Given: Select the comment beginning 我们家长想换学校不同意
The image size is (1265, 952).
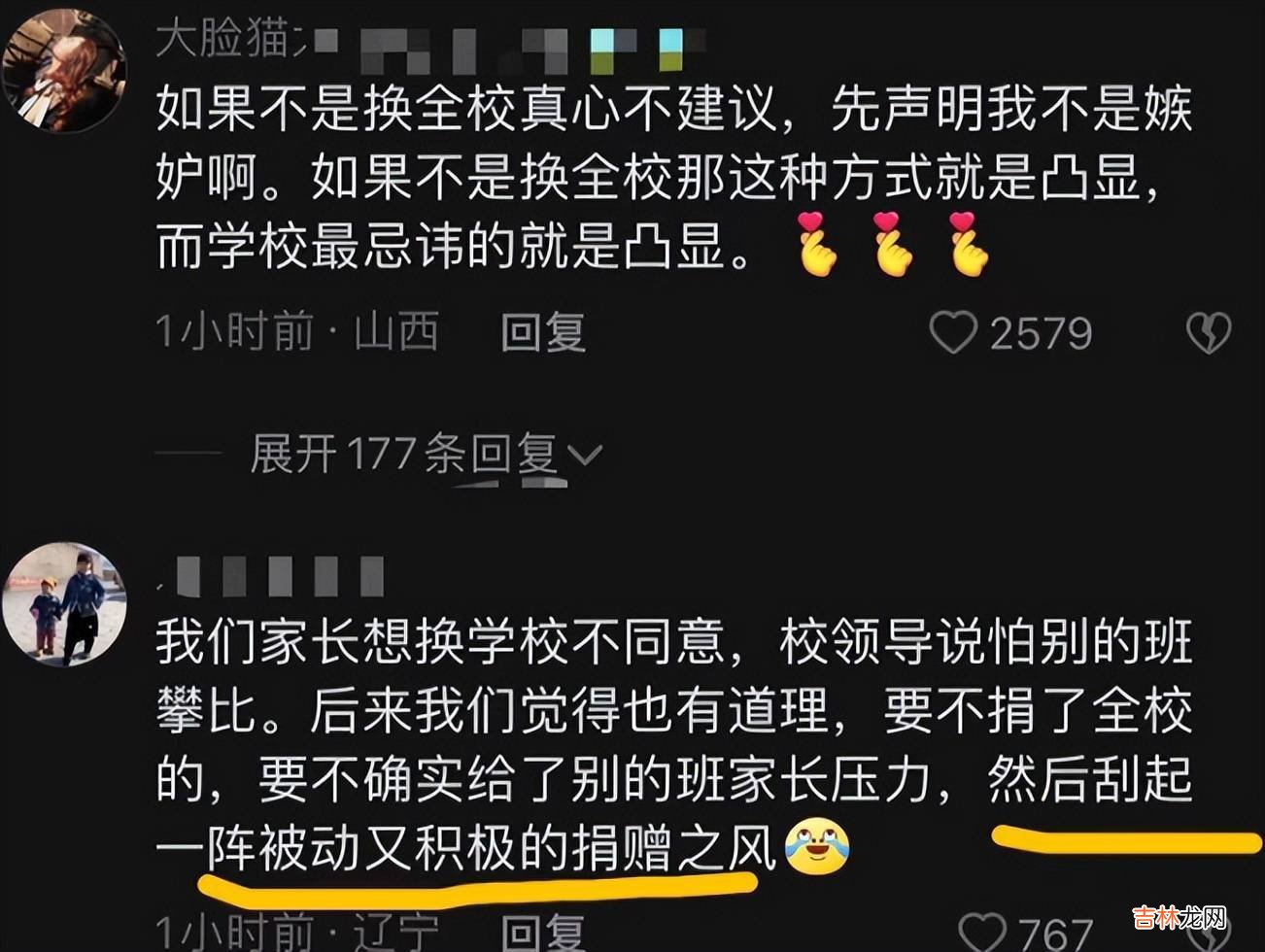Looking at the screenshot, I should point(674,745).
